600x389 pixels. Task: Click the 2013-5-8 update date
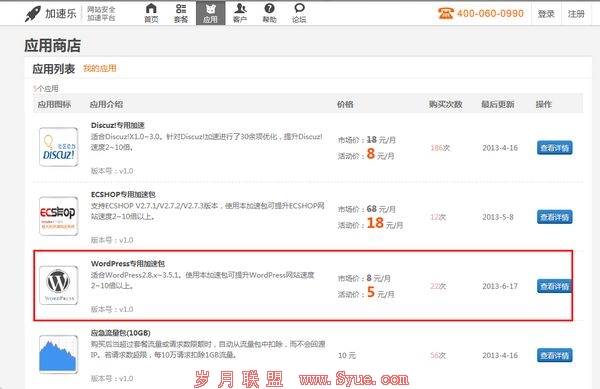point(498,217)
